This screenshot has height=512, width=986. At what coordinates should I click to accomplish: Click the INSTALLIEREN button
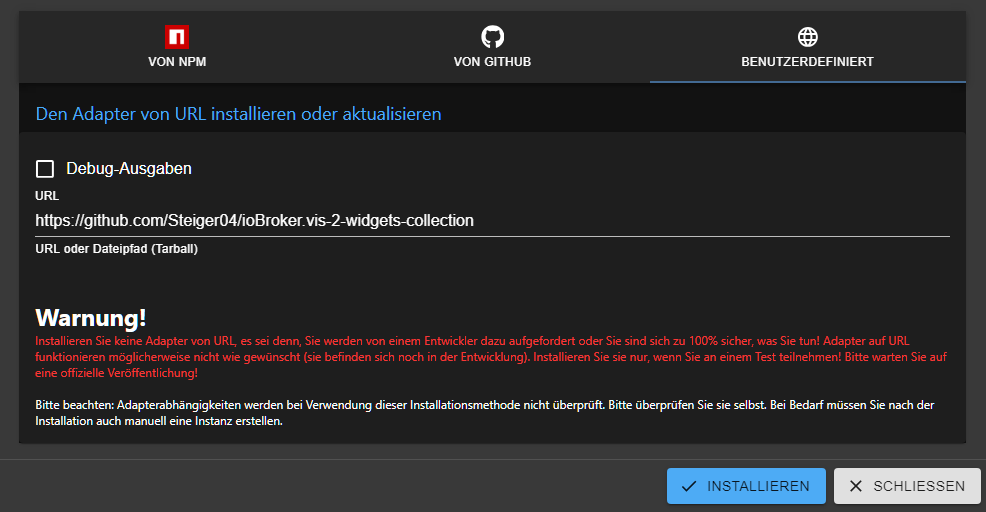pos(746,486)
